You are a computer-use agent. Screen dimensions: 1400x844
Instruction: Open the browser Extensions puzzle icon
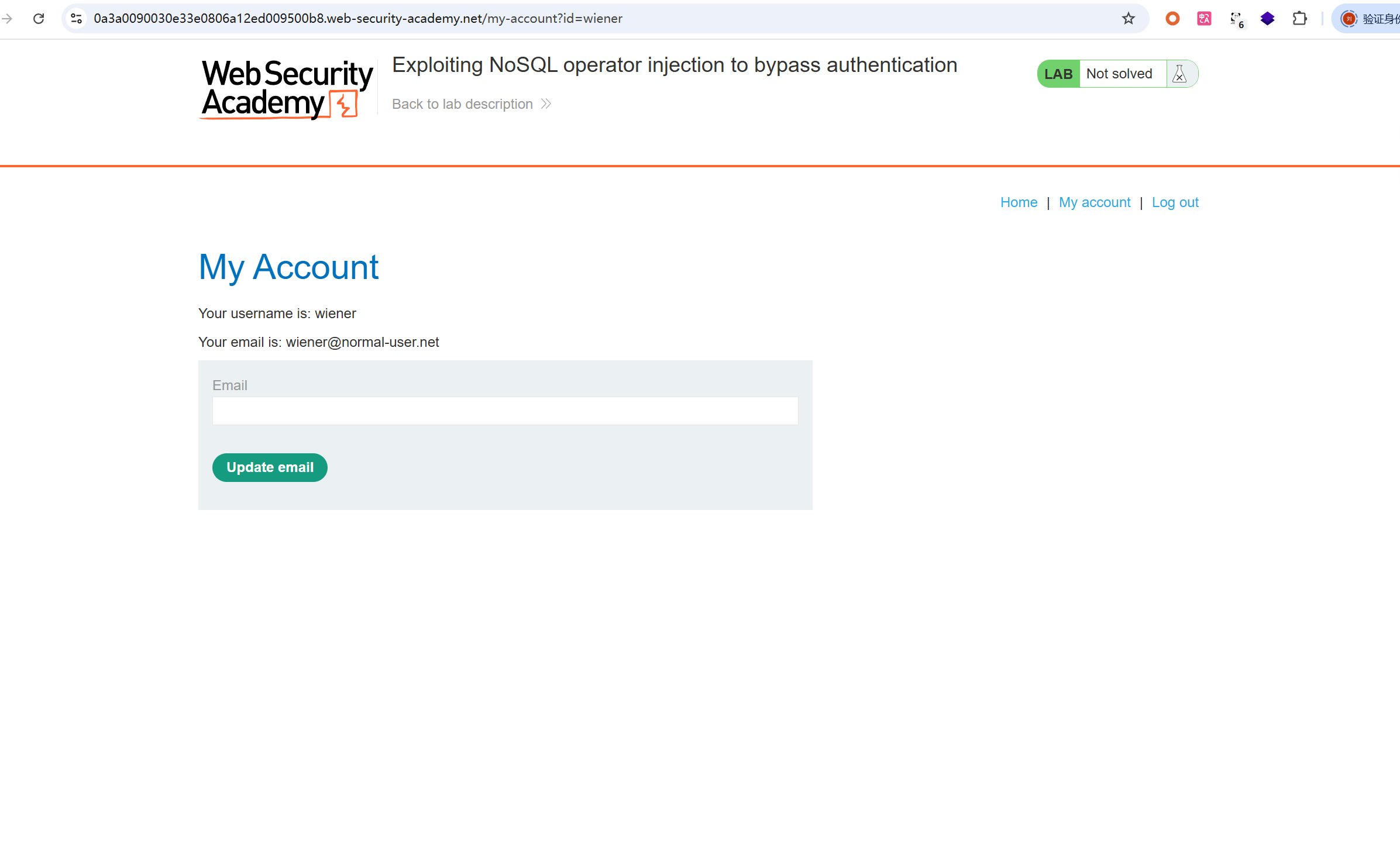(x=1299, y=19)
